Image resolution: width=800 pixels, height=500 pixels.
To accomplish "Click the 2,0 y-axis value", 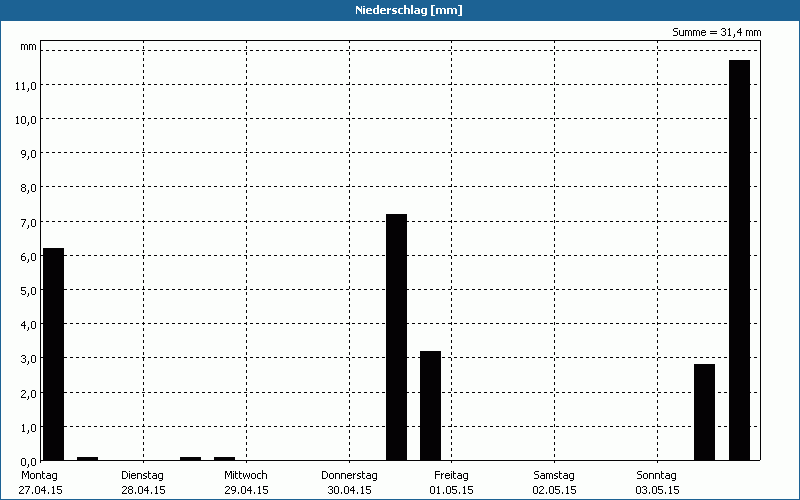I will [x=29, y=393].
